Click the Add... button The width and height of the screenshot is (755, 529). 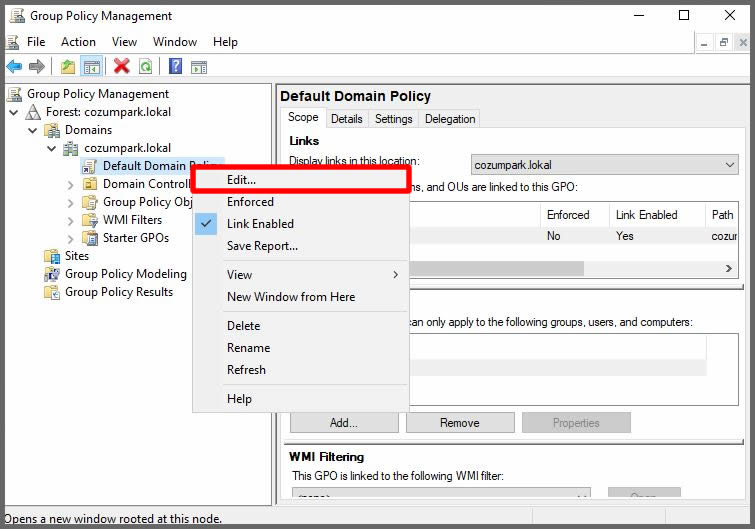344,423
